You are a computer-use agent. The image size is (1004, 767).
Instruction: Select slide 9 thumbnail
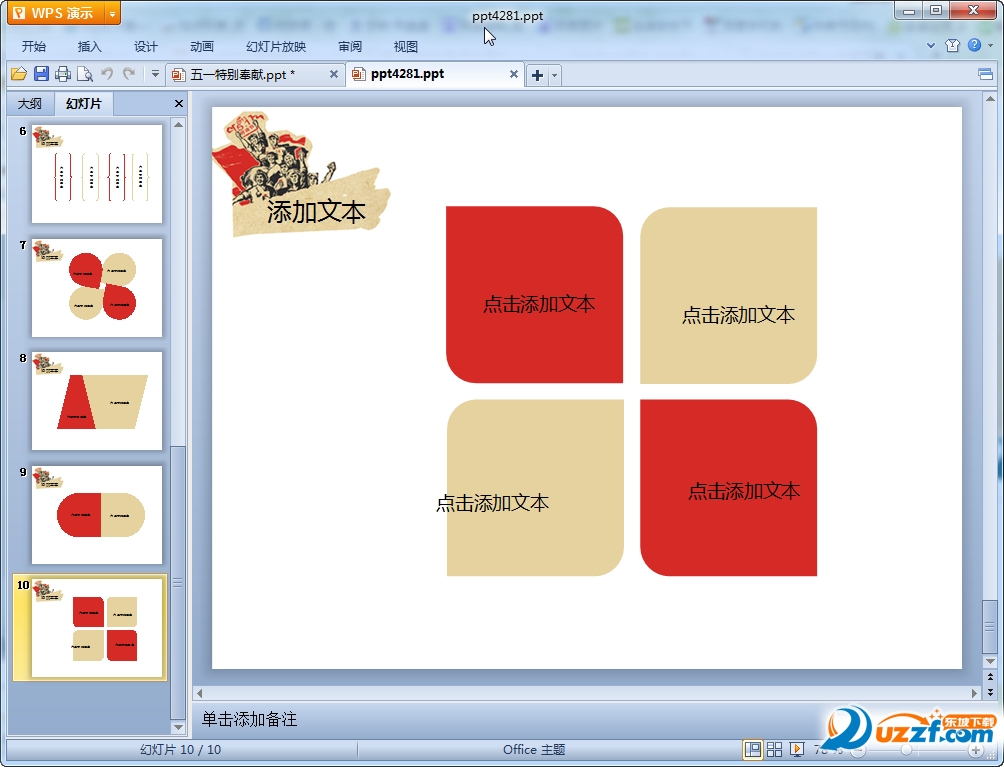click(97, 515)
